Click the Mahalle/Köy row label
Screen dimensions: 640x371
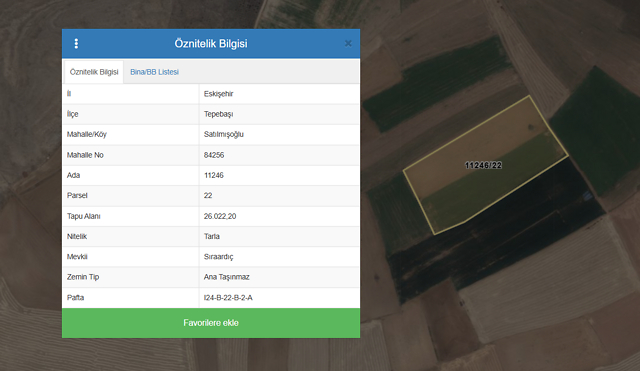click(x=87, y=134)
